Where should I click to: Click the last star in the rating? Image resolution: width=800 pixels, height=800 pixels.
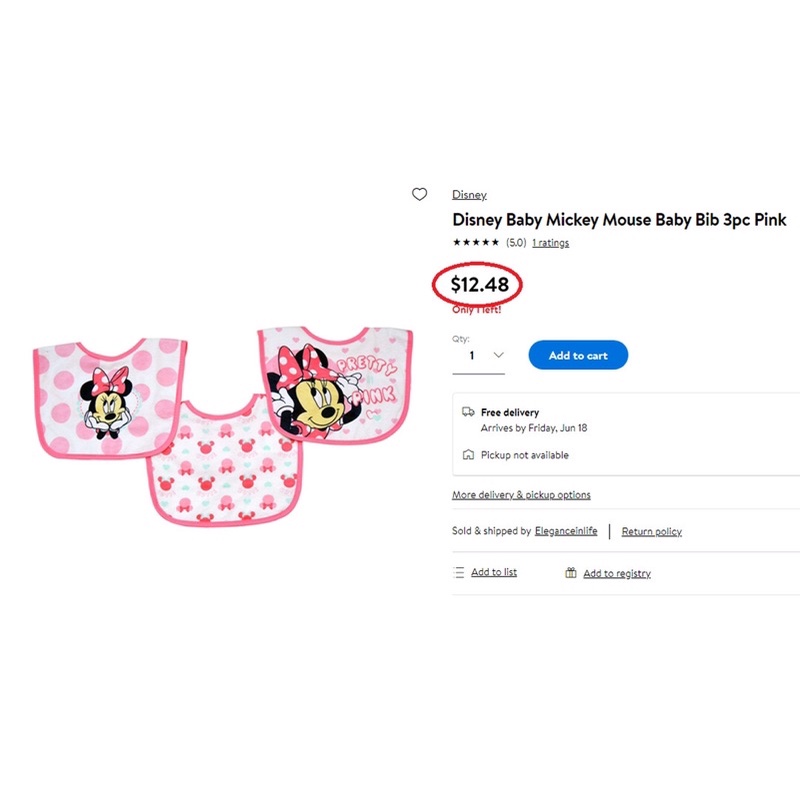point(493,242)
